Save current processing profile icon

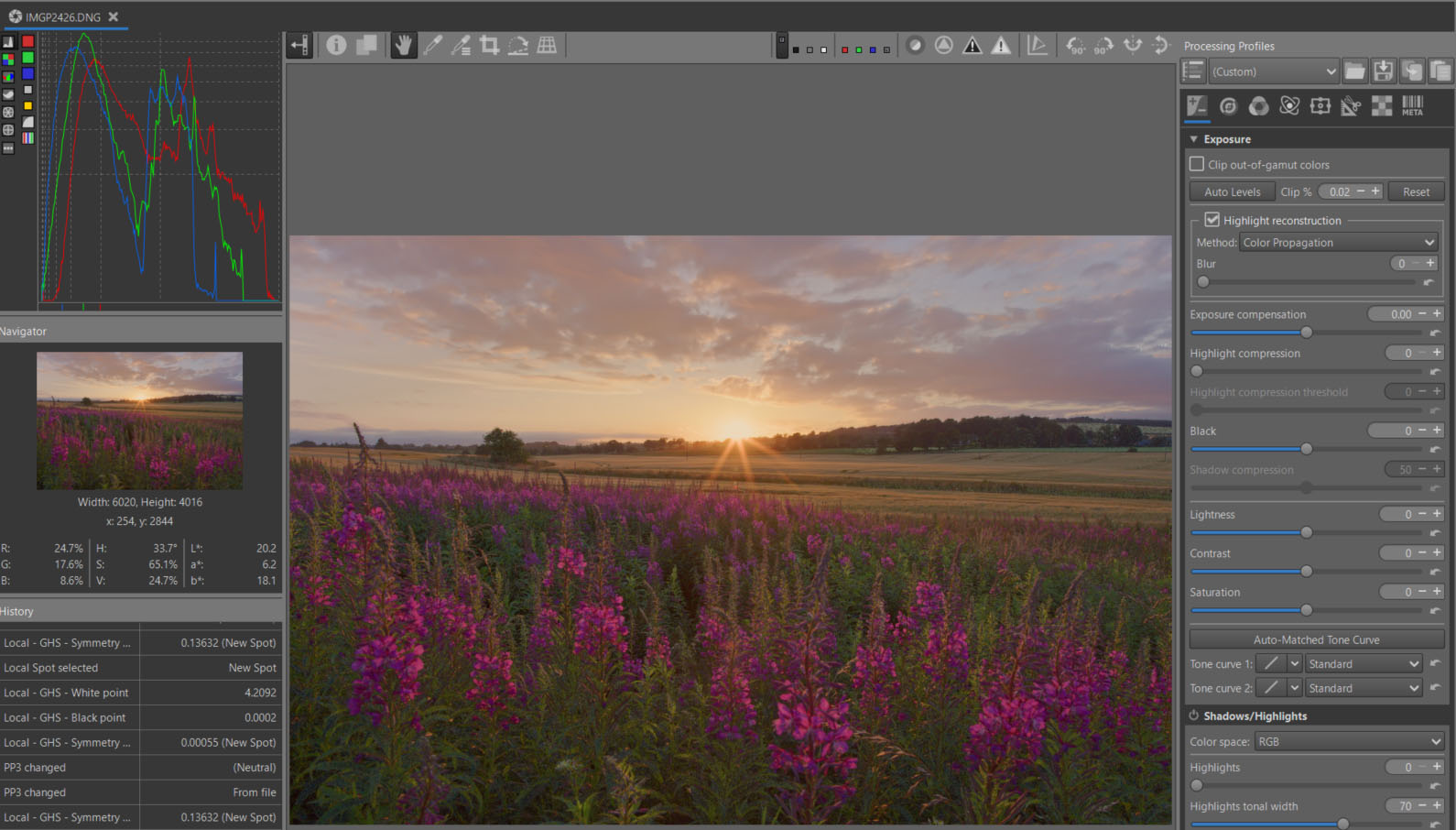[1383, 71]
